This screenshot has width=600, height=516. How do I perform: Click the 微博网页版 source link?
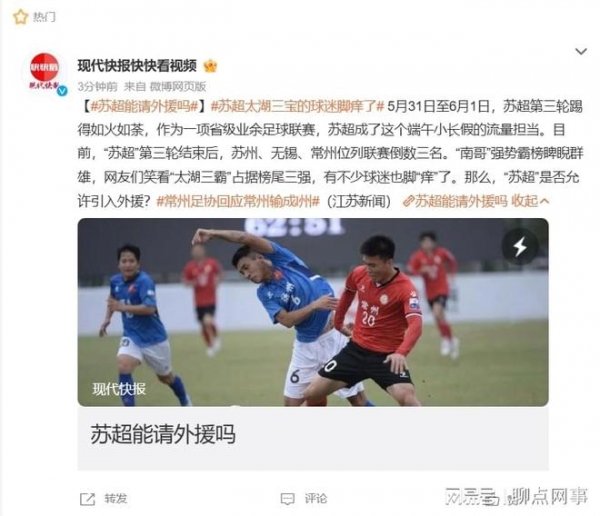click(178, 87)
